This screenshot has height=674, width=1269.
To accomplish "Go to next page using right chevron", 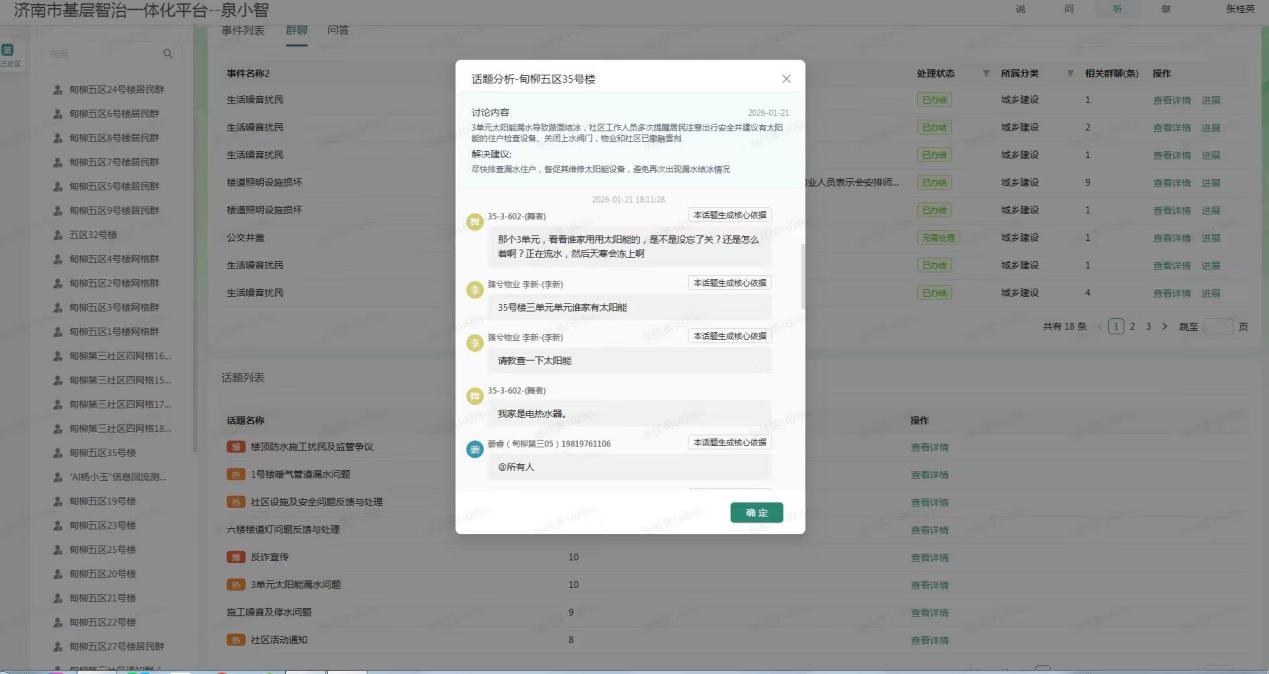I will [x=1165, y=326].
